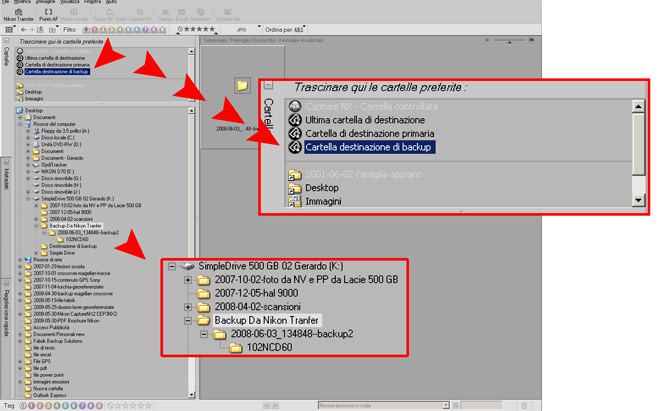This screenshot has height=411, width=660.
Task: Apply tag 9 in bottom Tag bar
Action: click(99, 406)
